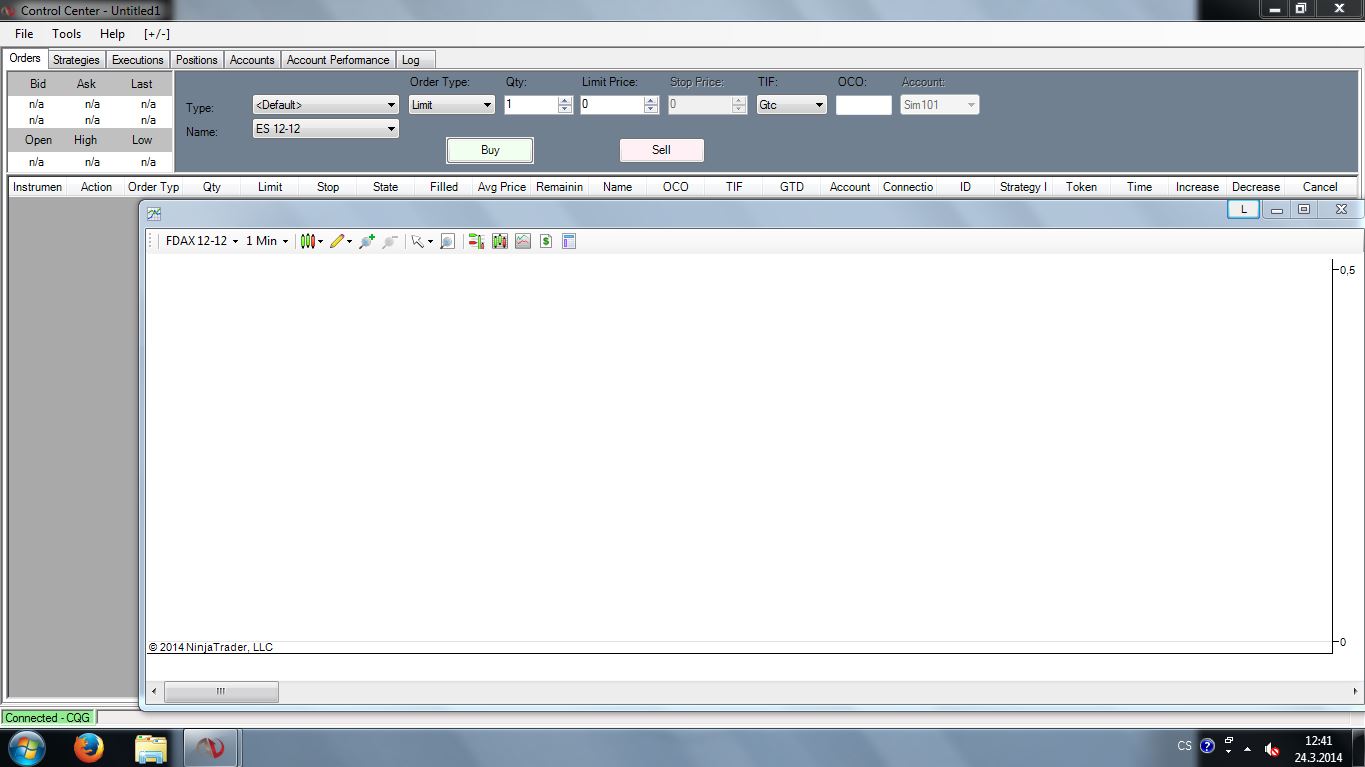Click the OCO input field
The height and width of the screenshot is (767, 1365).
(863, 105)
